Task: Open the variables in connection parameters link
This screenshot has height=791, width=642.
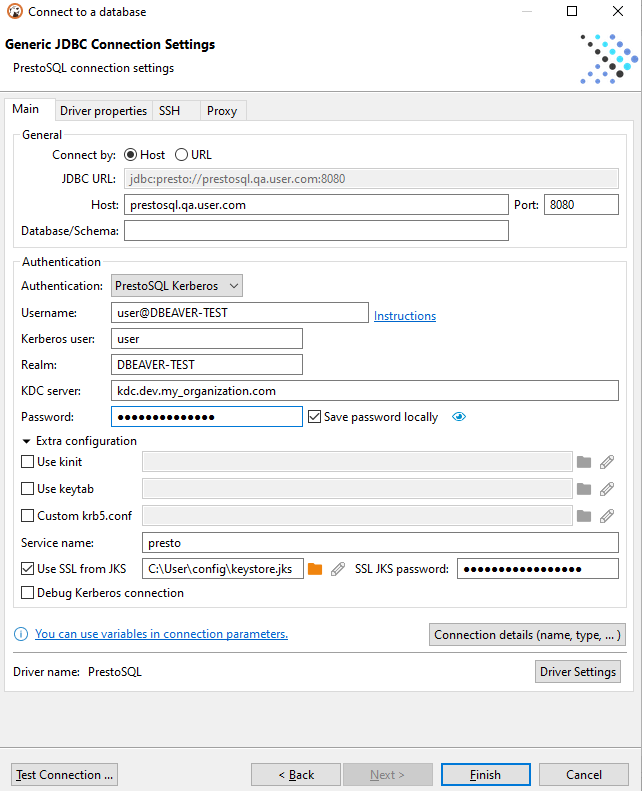Action: click(x=161, y=634)
